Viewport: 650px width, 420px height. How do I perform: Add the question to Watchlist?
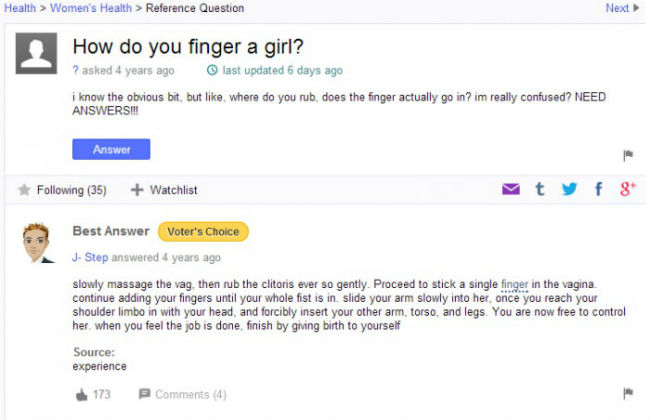click(x=165, y=190)
